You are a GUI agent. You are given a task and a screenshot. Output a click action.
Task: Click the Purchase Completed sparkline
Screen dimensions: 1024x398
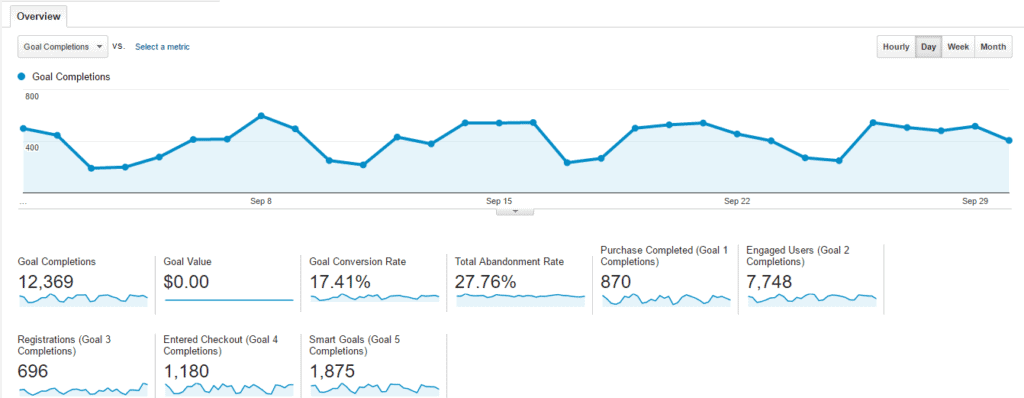pyautogui.click(x=666, y=299)
